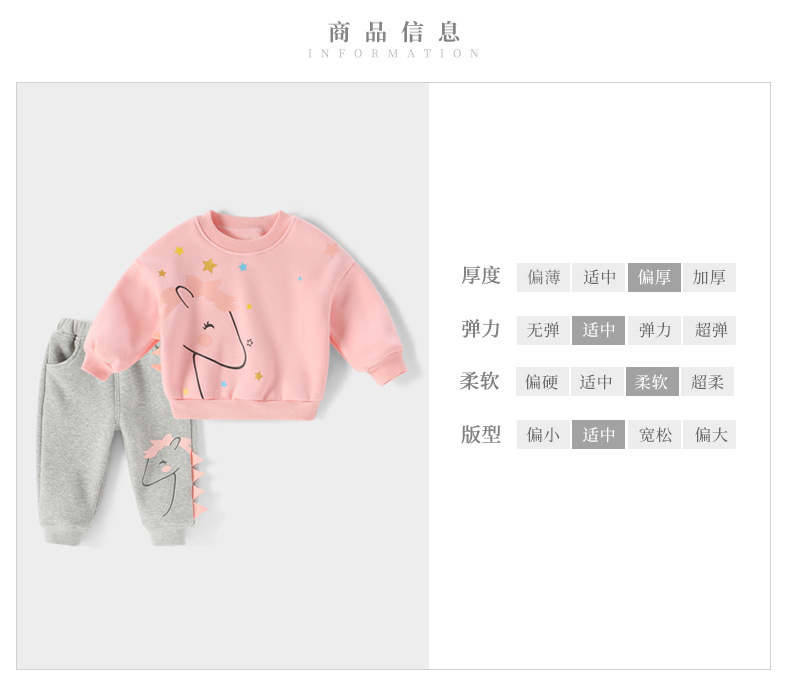Choose the 宽松 fit option
The width and height of the screenshot is (790, 680).
click(654, 434)
